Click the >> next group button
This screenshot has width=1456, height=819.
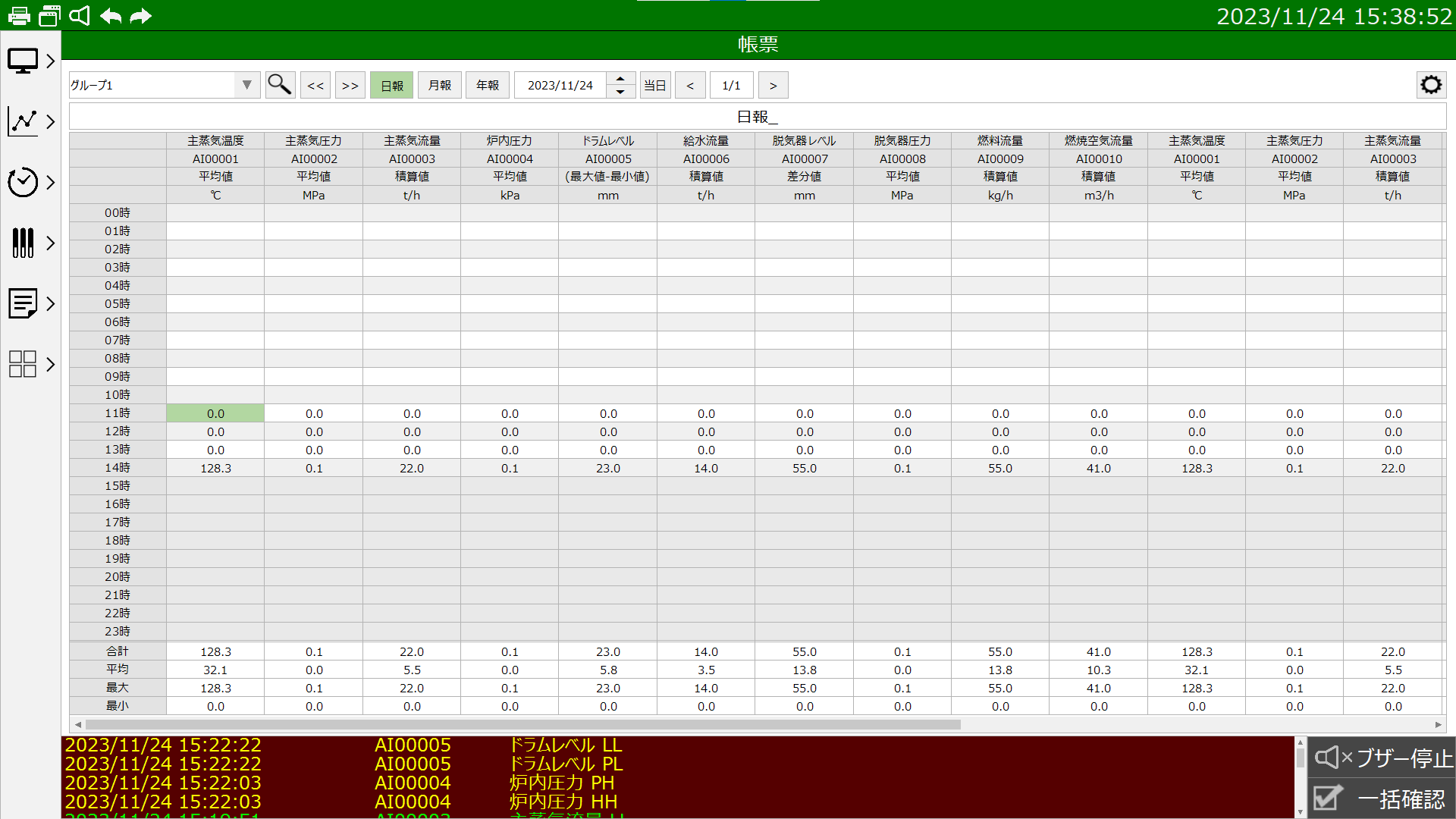pyautogui.click(x=350, y=85)
